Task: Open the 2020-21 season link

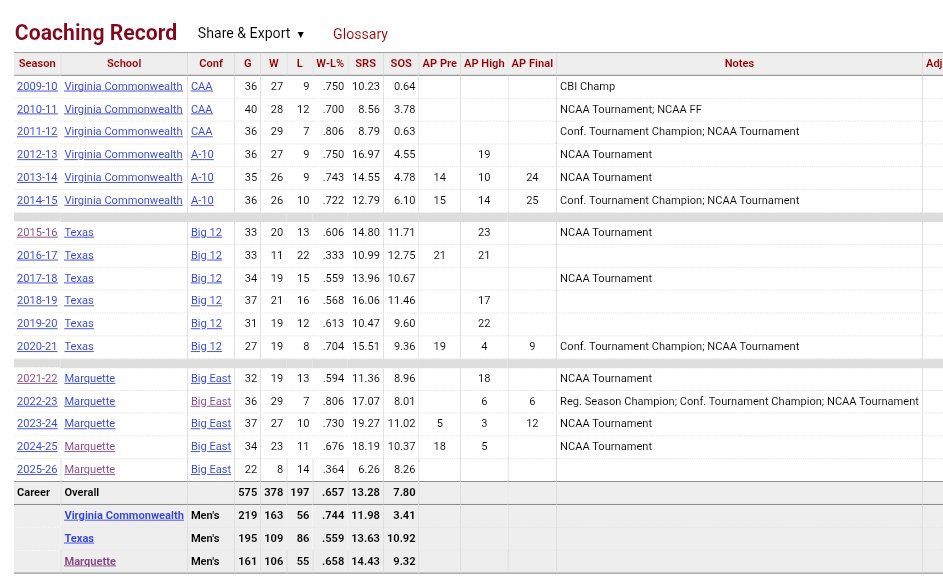Action: point(37,346)
